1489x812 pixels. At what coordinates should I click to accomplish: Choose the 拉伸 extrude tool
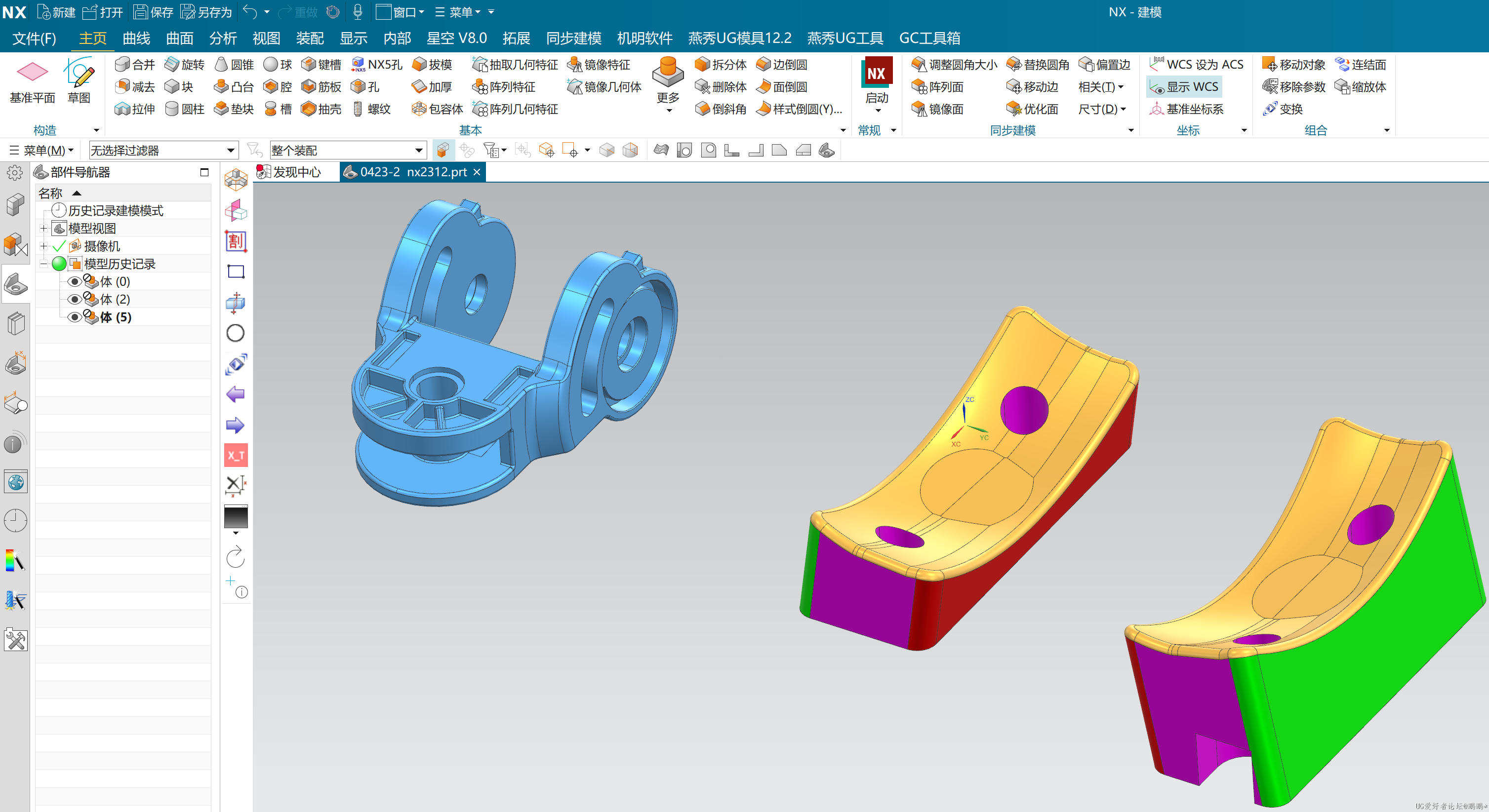pos(135,109)
